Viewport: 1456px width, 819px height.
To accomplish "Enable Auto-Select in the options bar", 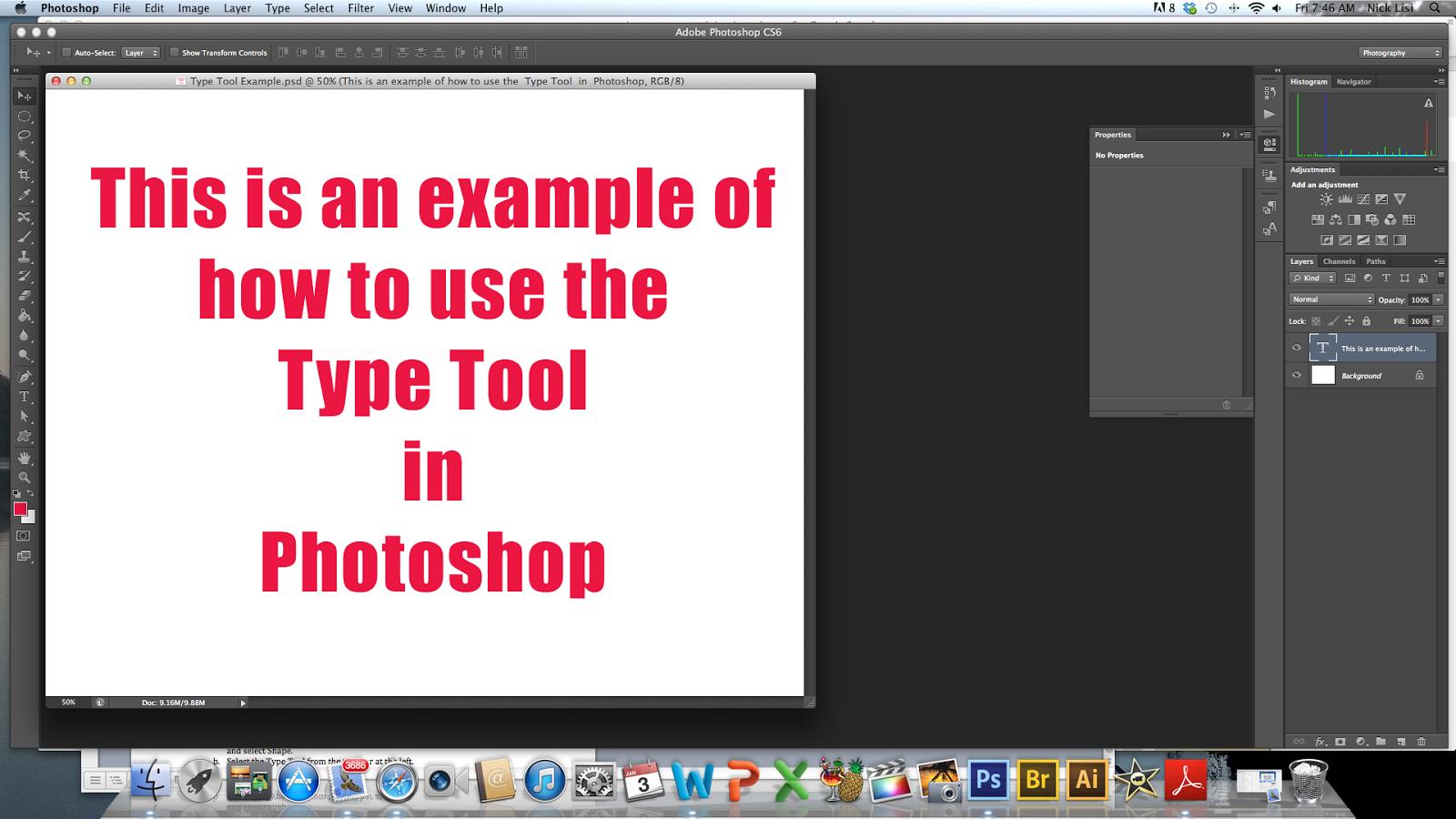I will 65,52.
